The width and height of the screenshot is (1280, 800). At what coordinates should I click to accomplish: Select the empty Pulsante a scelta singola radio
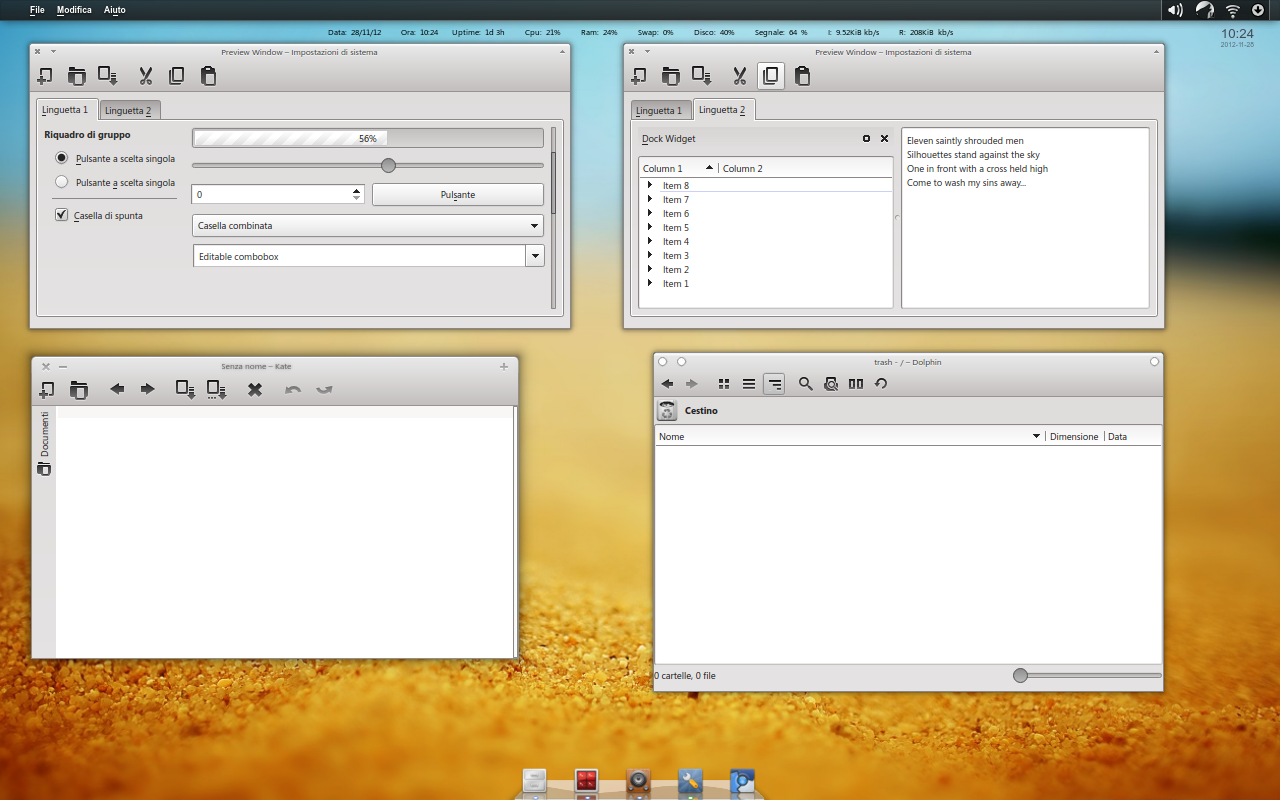tap(62, 182)
